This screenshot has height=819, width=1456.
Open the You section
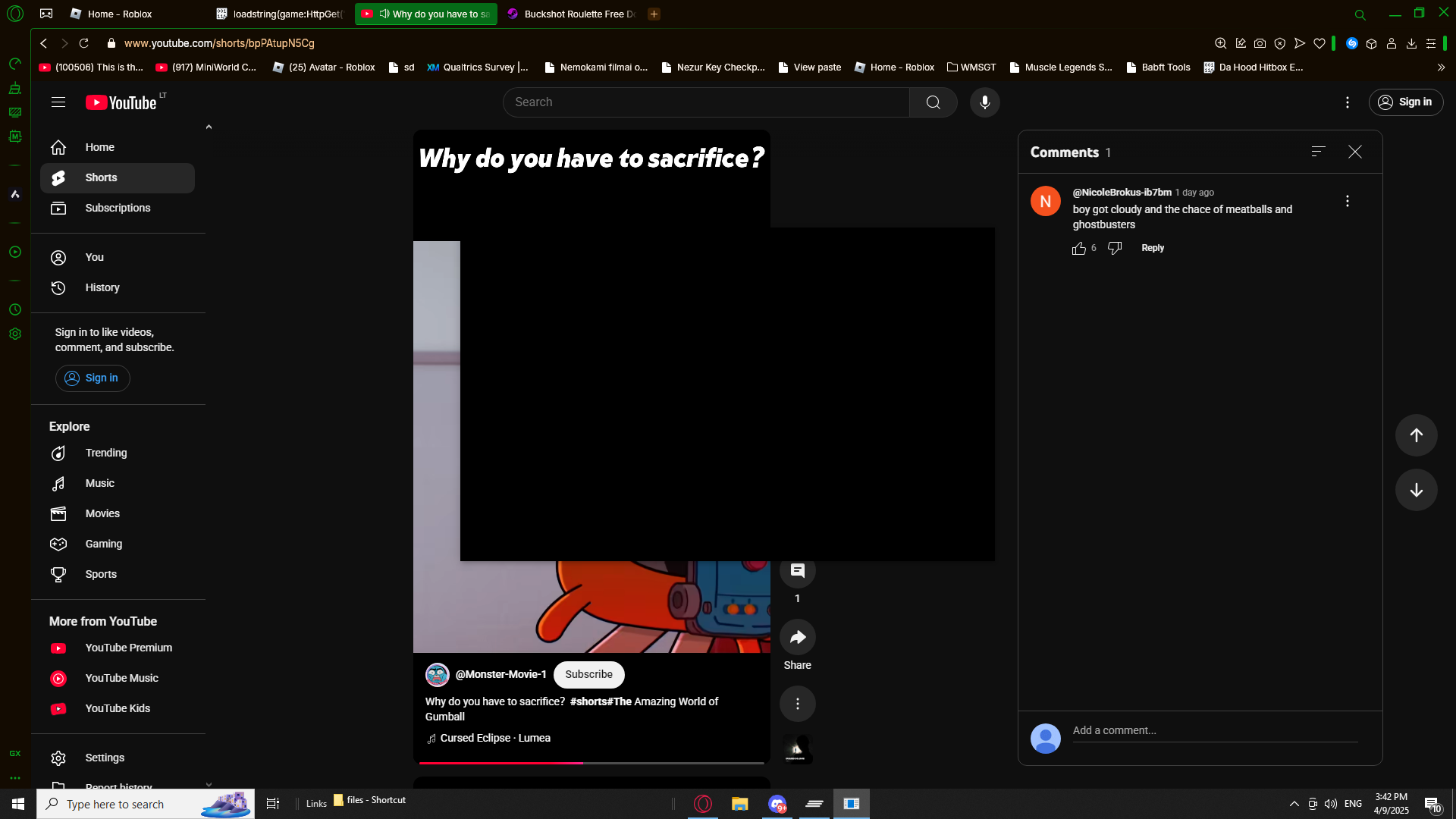[118, 257]
